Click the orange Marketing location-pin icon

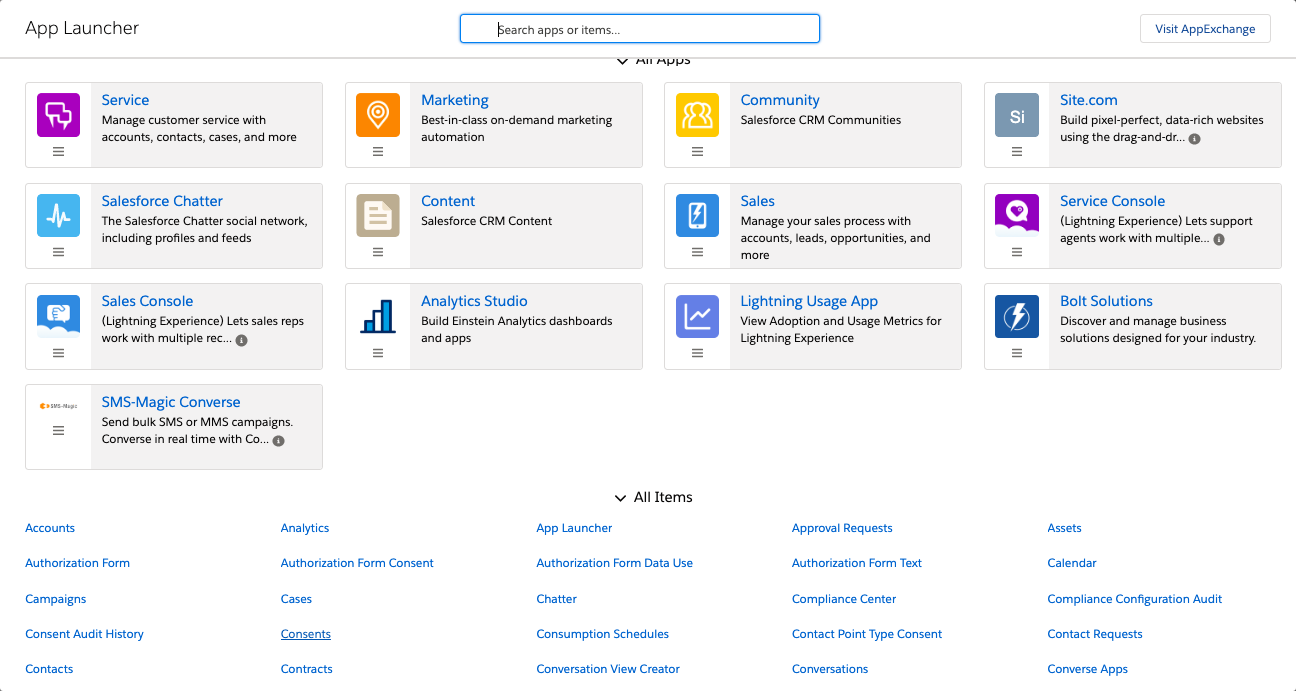378,115
